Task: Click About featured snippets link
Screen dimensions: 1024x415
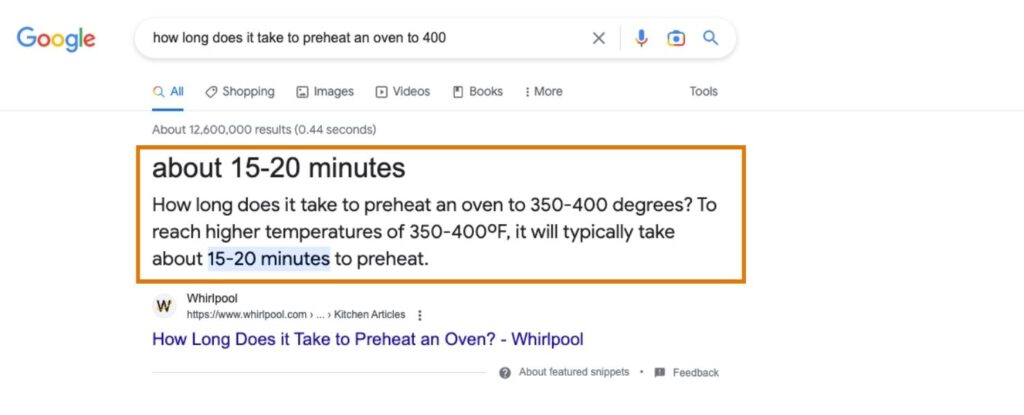Action: point(574,372)
